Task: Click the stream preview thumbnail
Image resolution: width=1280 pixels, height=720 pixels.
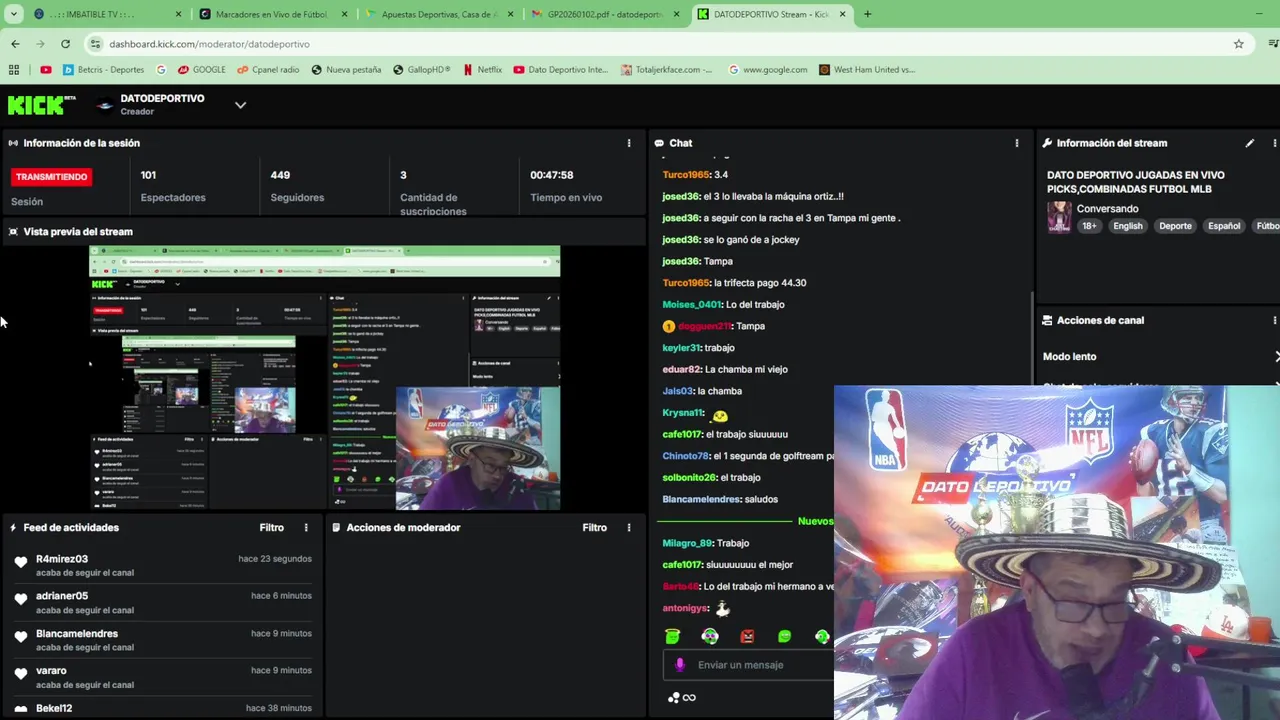Action: coord(325,378)
